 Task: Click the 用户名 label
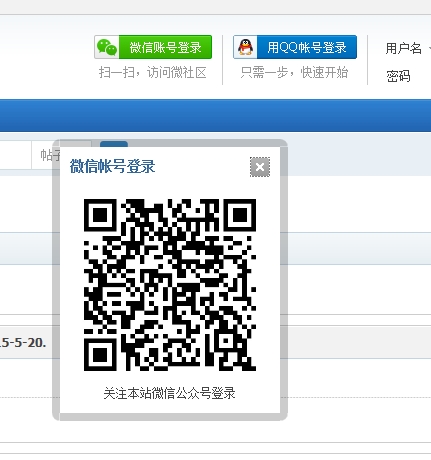pyautogui.click(x=403, y=48)
